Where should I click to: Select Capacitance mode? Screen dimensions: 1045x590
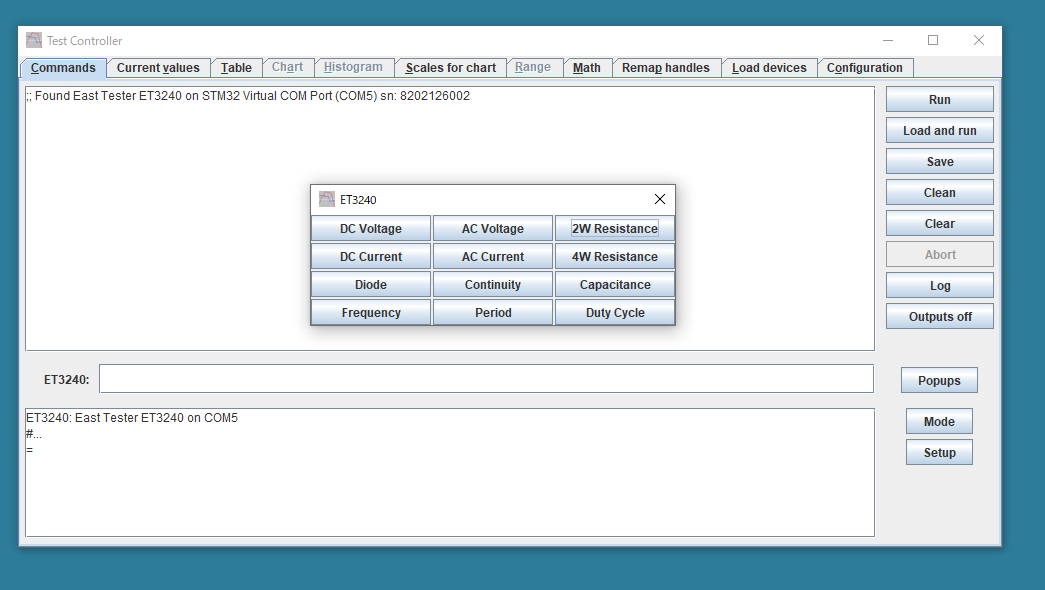614,285
